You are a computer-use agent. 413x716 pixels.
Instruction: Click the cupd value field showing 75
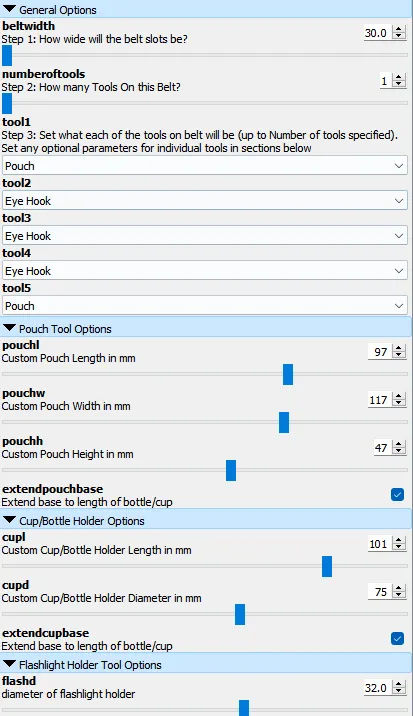(380, 592)
